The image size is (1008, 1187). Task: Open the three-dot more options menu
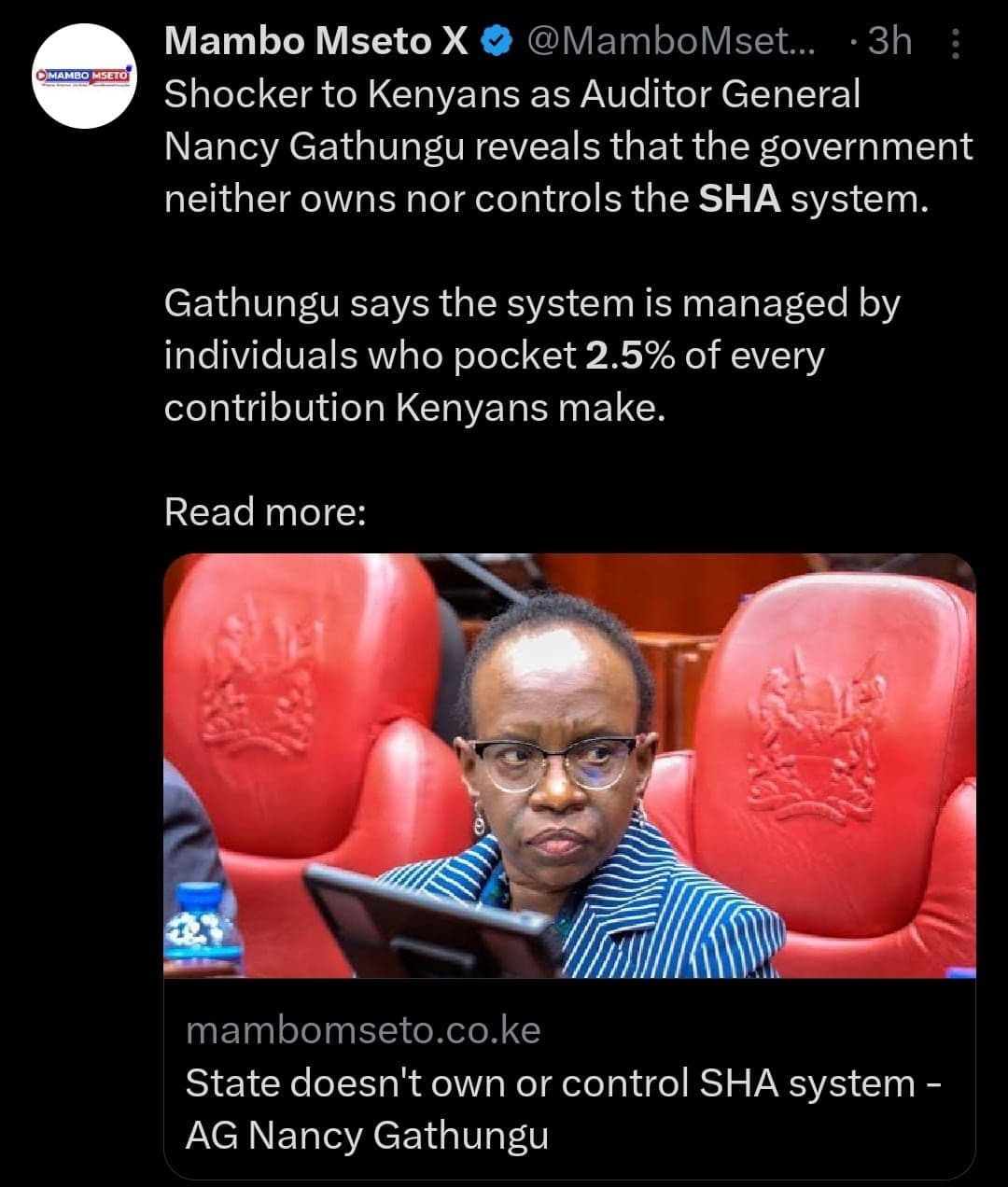point(954,43)
